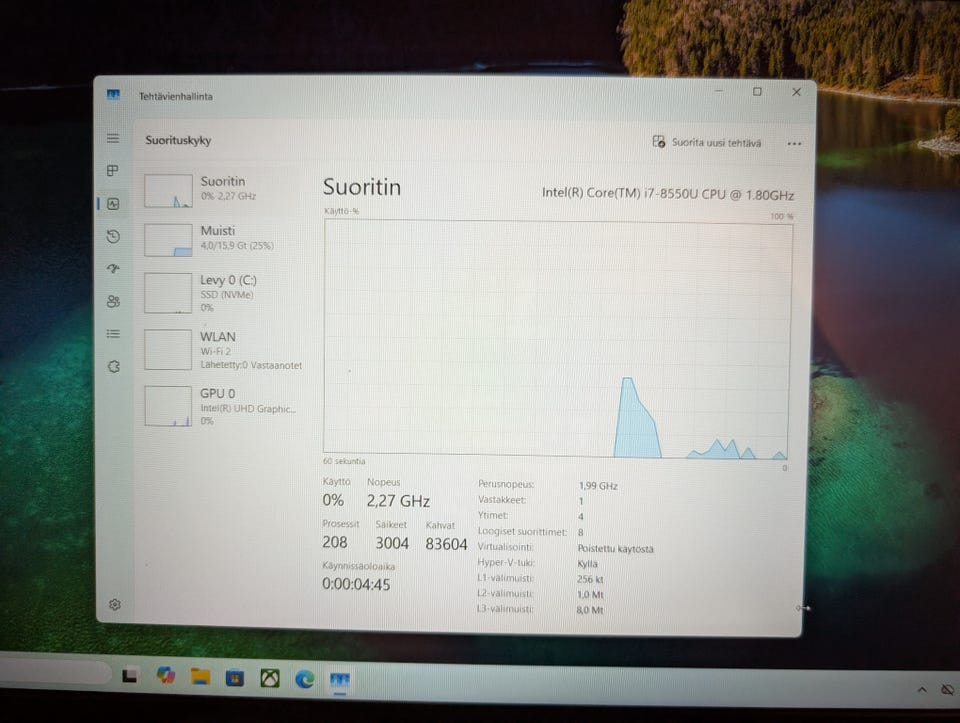This screenshot has height=723, width=960.
Task: Open the Startup apps icon
Action: (x=113, y=268)
